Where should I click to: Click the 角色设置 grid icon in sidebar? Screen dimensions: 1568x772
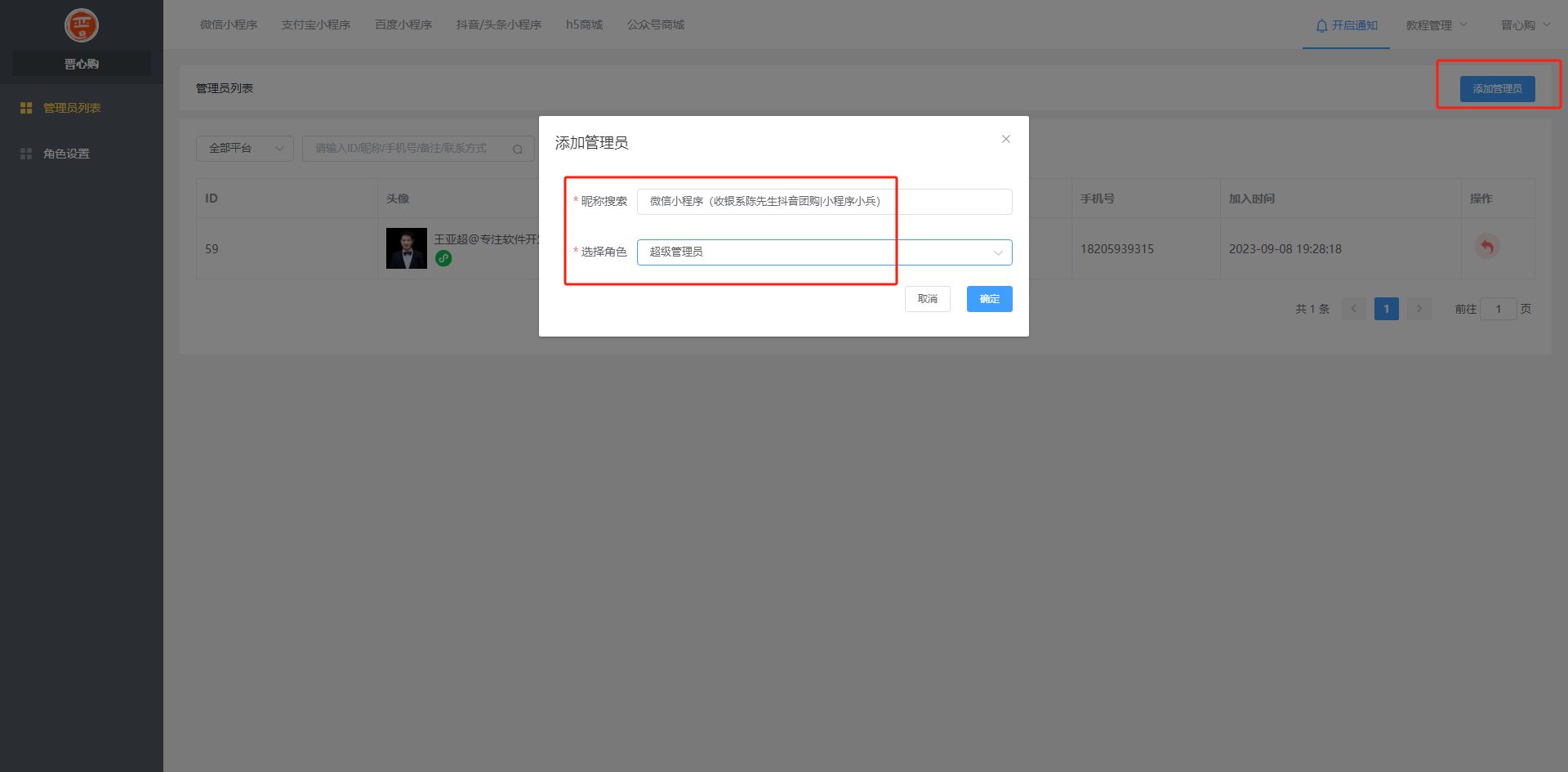[x=26, y=154]
